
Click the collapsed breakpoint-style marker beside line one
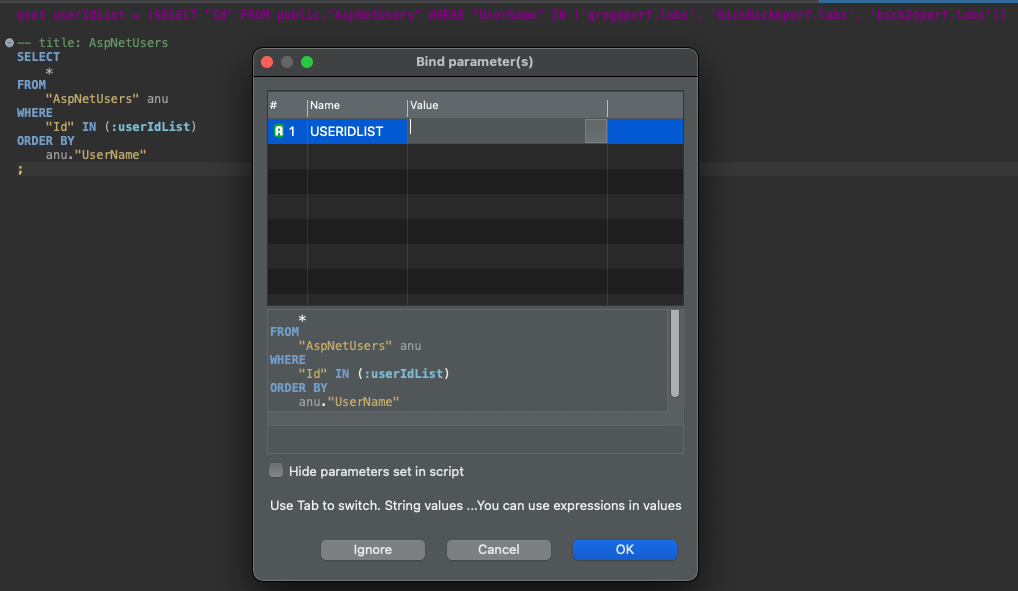point(8,42)
